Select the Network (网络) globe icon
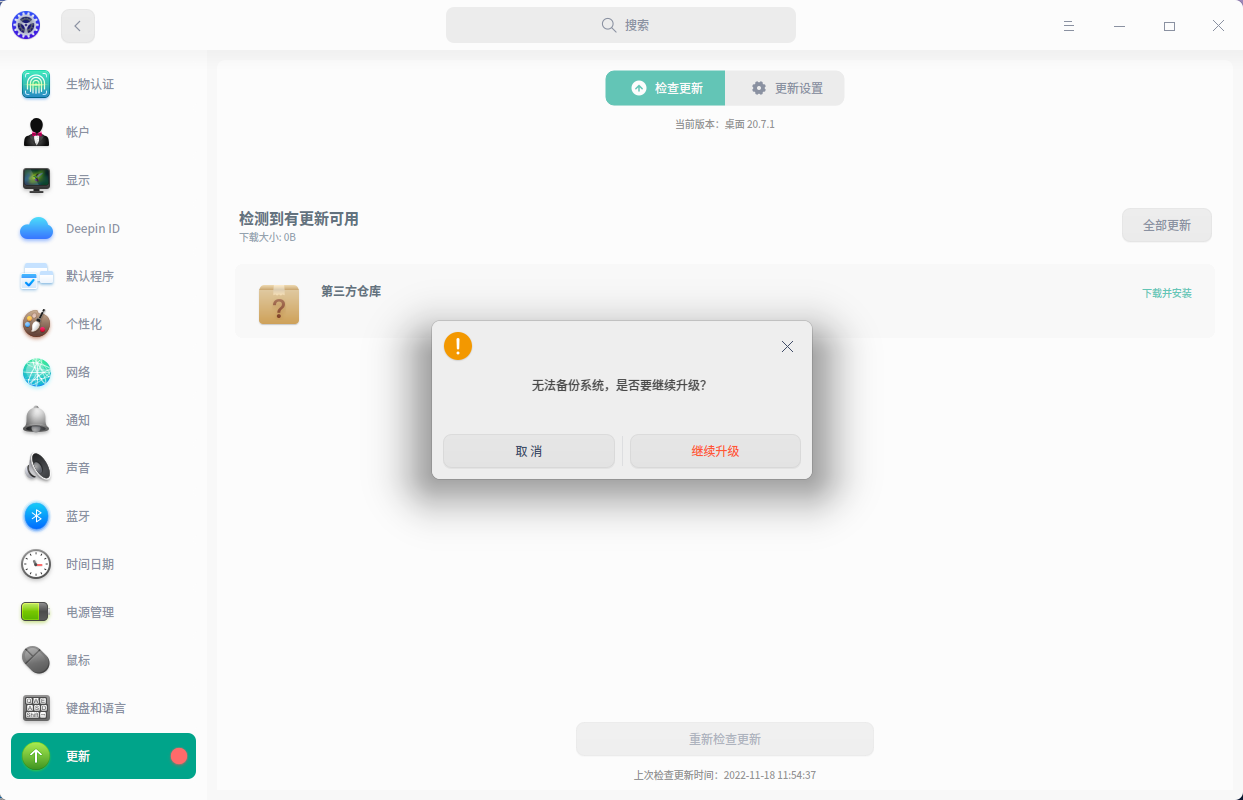Viewport: 1243px width, 800px height. (36, 372)
